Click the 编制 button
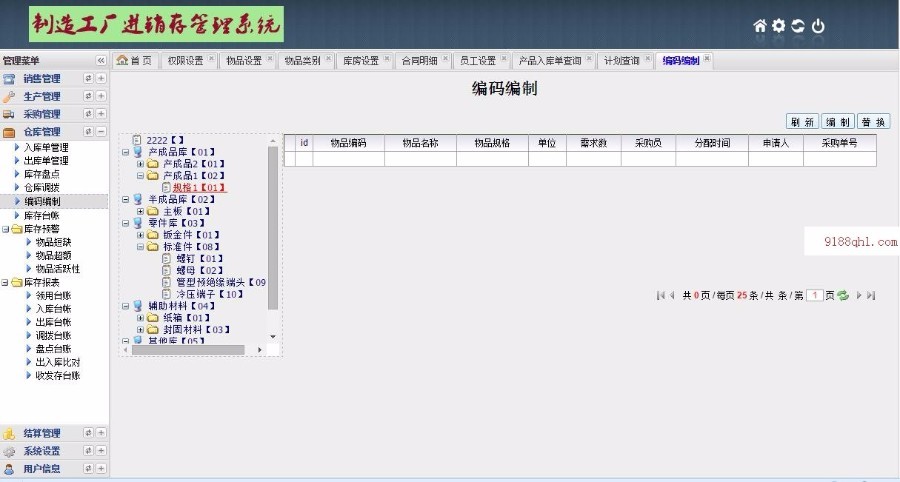900x482 pixels. [838, 122]
